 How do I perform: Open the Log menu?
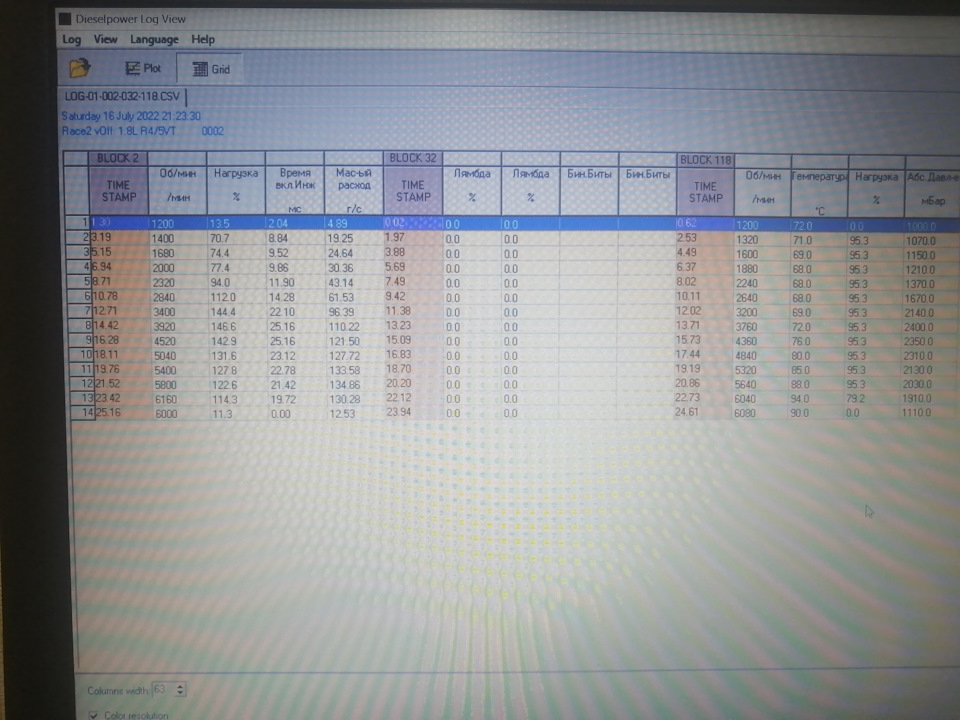71,40
